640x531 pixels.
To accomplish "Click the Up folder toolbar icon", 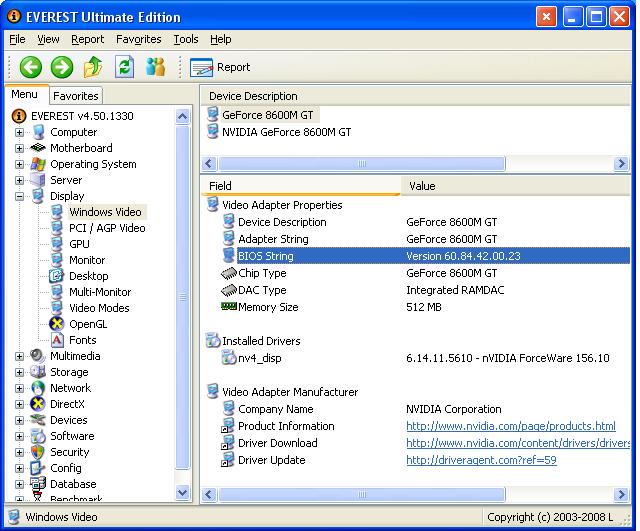I will coord(93,67).
